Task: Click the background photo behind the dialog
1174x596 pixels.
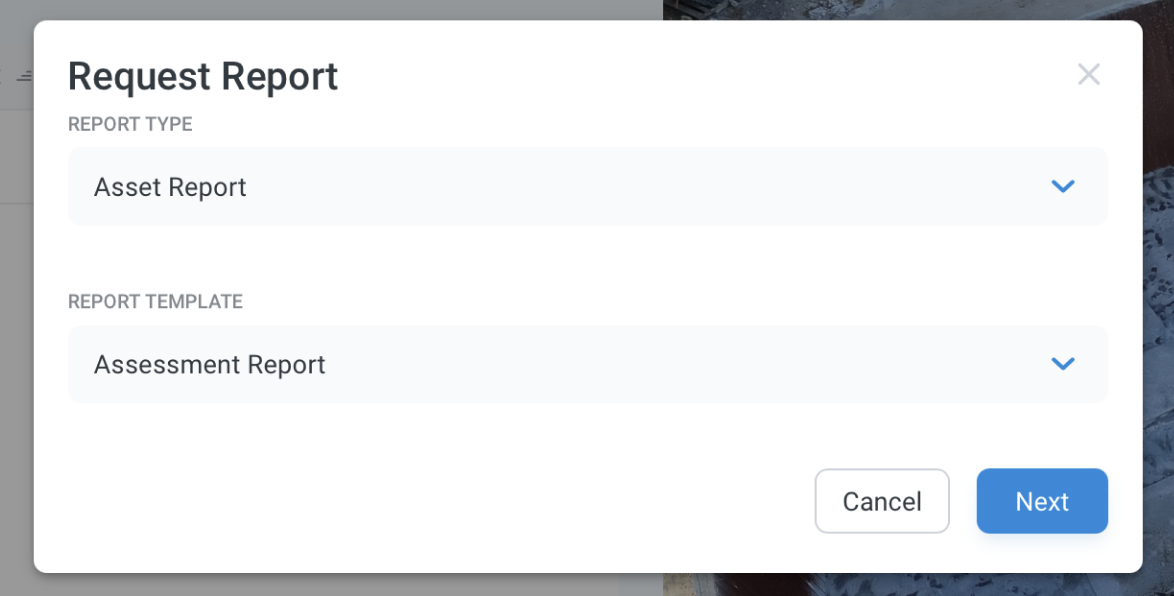Action: 1158,300
